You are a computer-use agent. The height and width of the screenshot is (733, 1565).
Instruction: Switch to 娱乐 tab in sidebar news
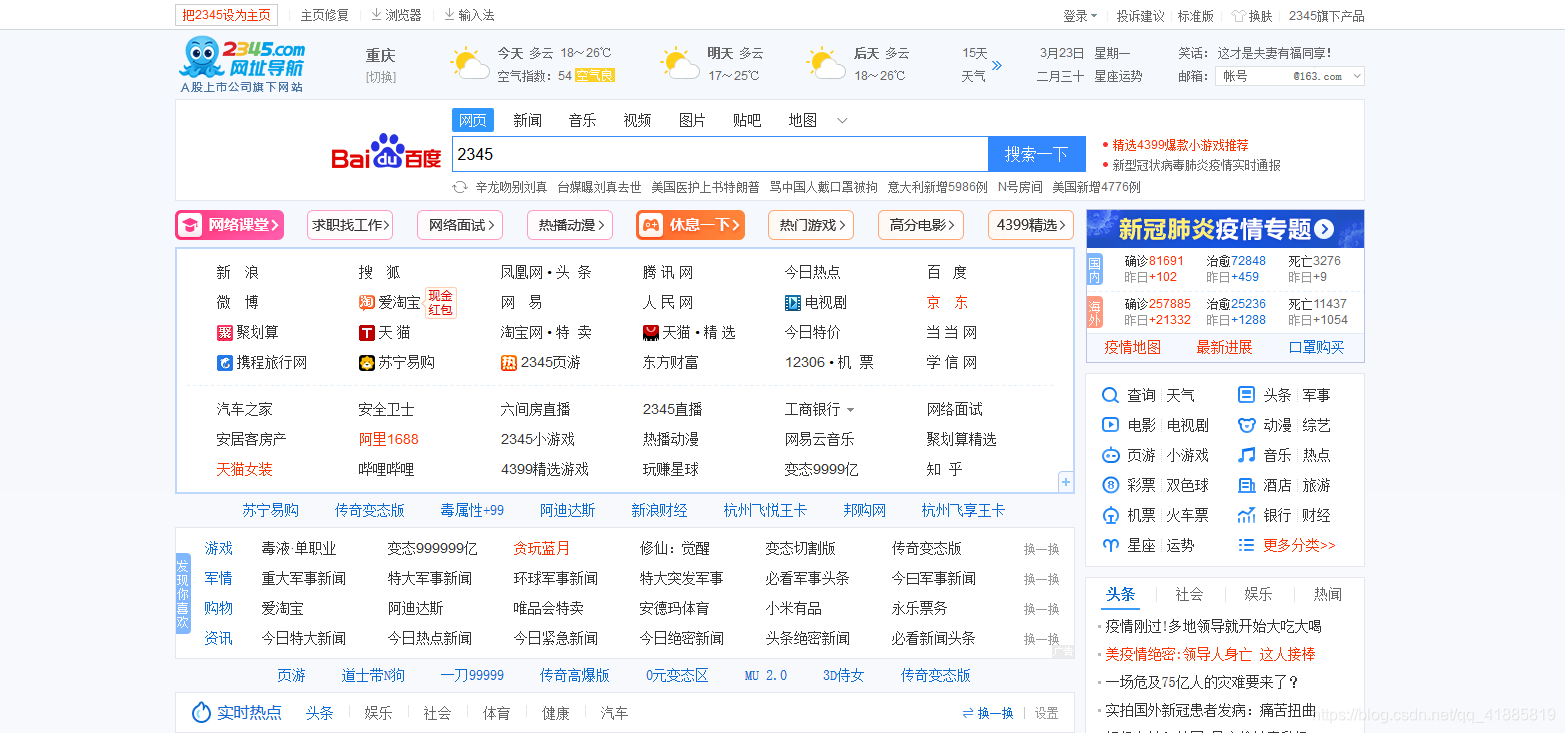coord(1258,594)
